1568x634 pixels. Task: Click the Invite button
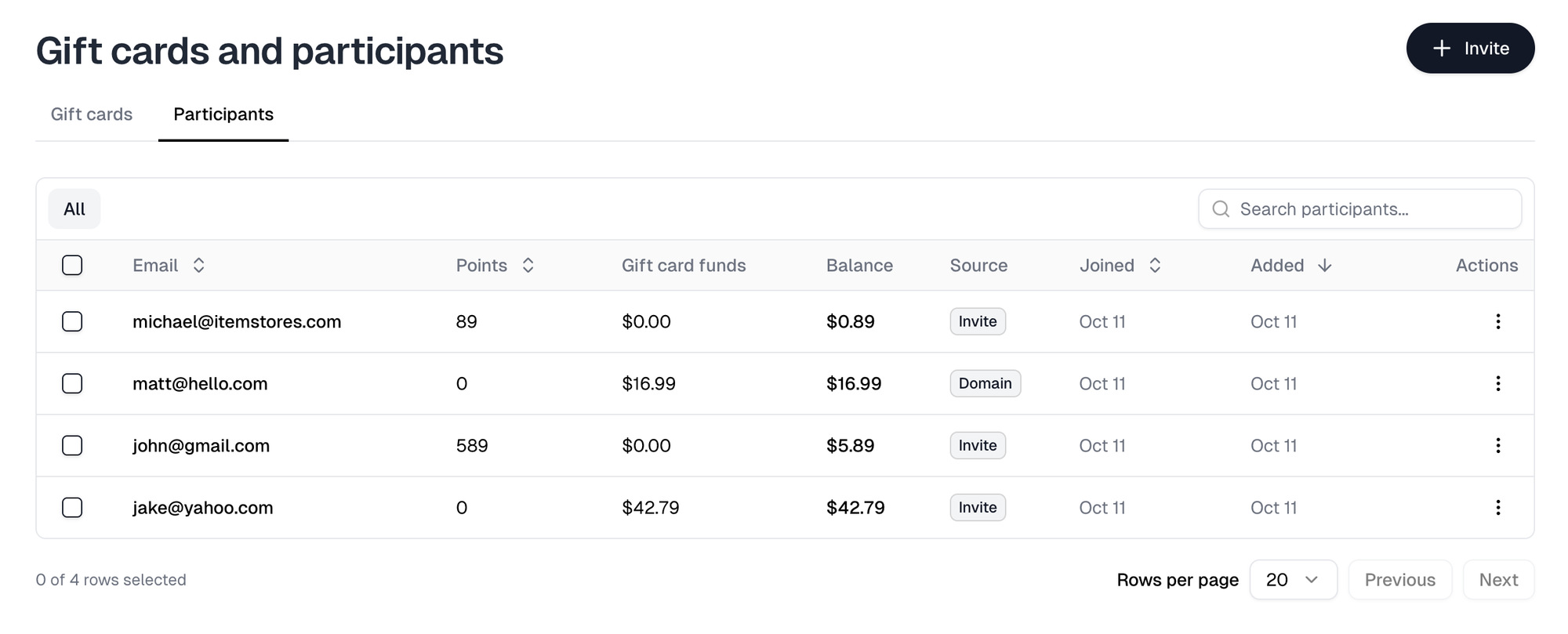(1470, 48)
